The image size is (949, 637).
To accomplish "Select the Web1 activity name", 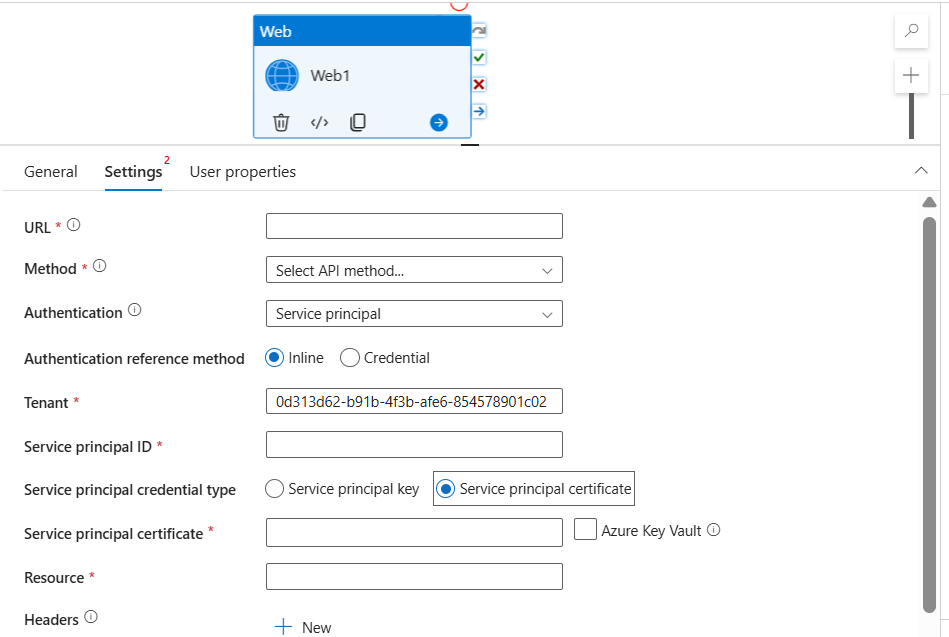I will click(x=330, y=76).
